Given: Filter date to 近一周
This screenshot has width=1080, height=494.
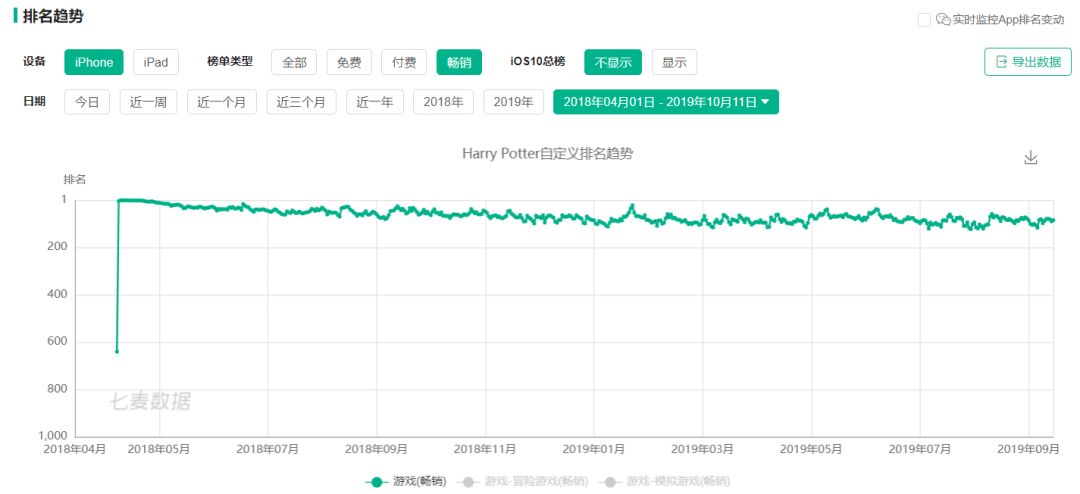Looking at the screenshot, I should [148, 102].
